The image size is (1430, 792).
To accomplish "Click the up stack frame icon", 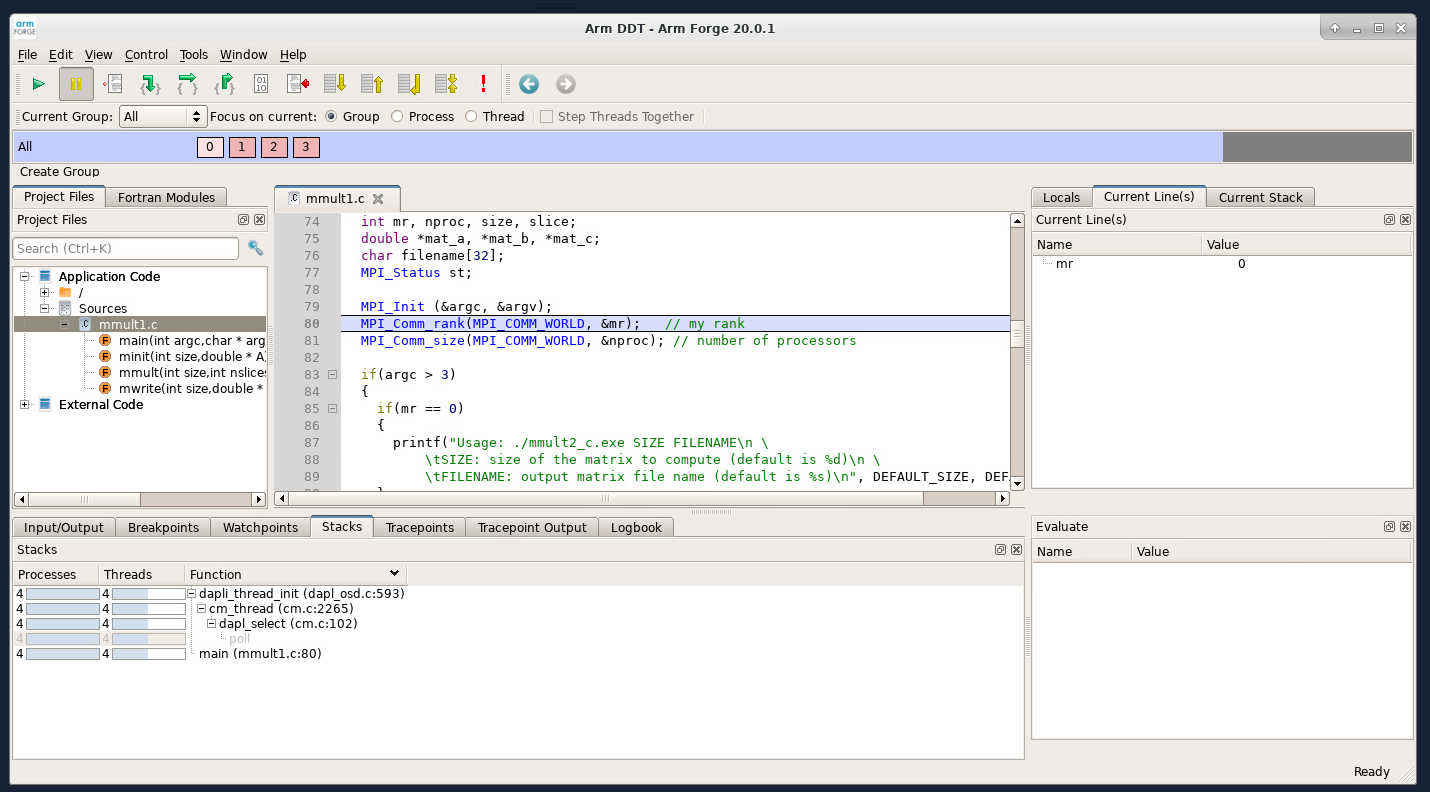I will (372, 84).
